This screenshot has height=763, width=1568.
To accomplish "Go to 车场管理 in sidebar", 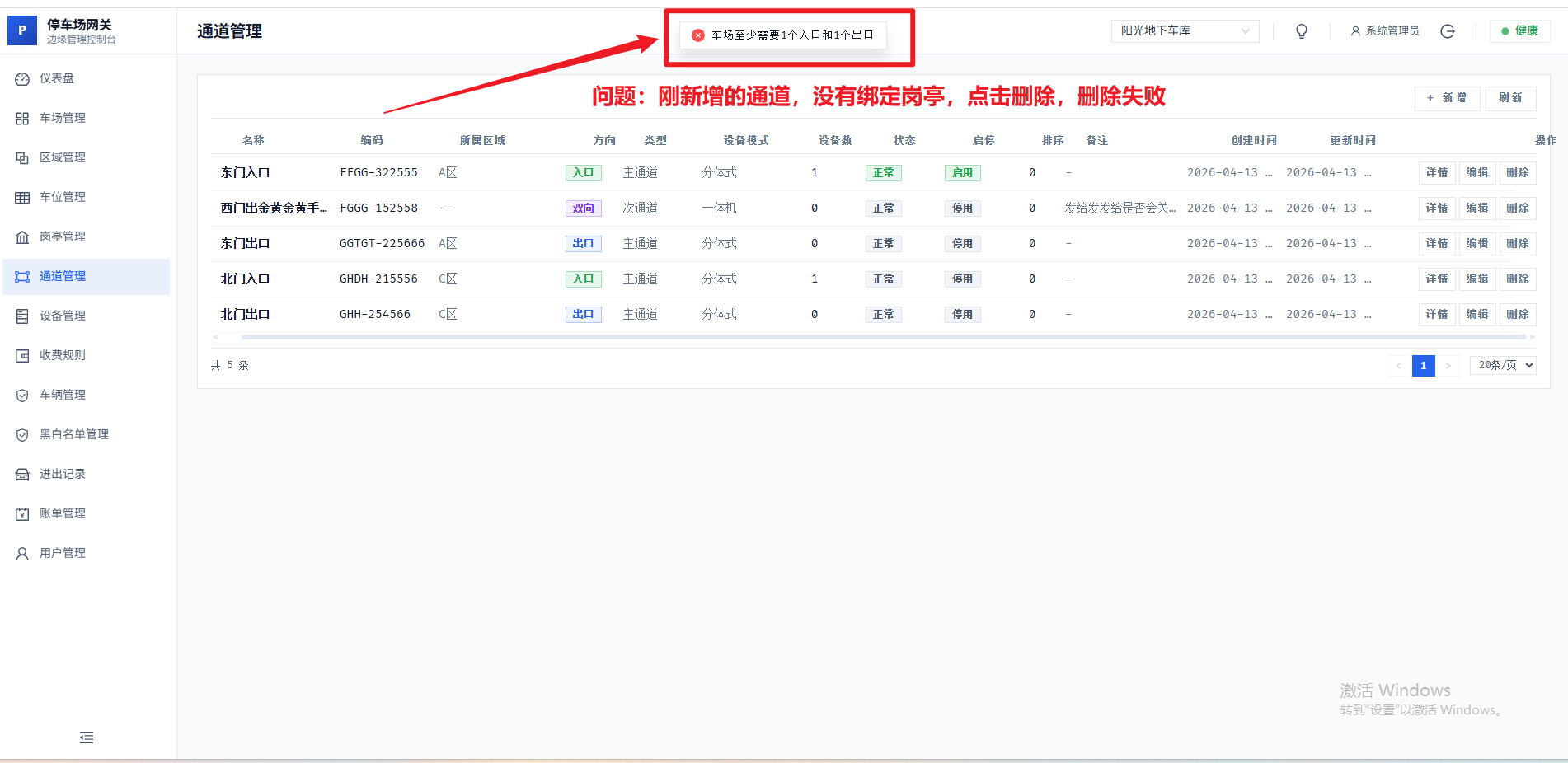I will (x=63, y=118).
